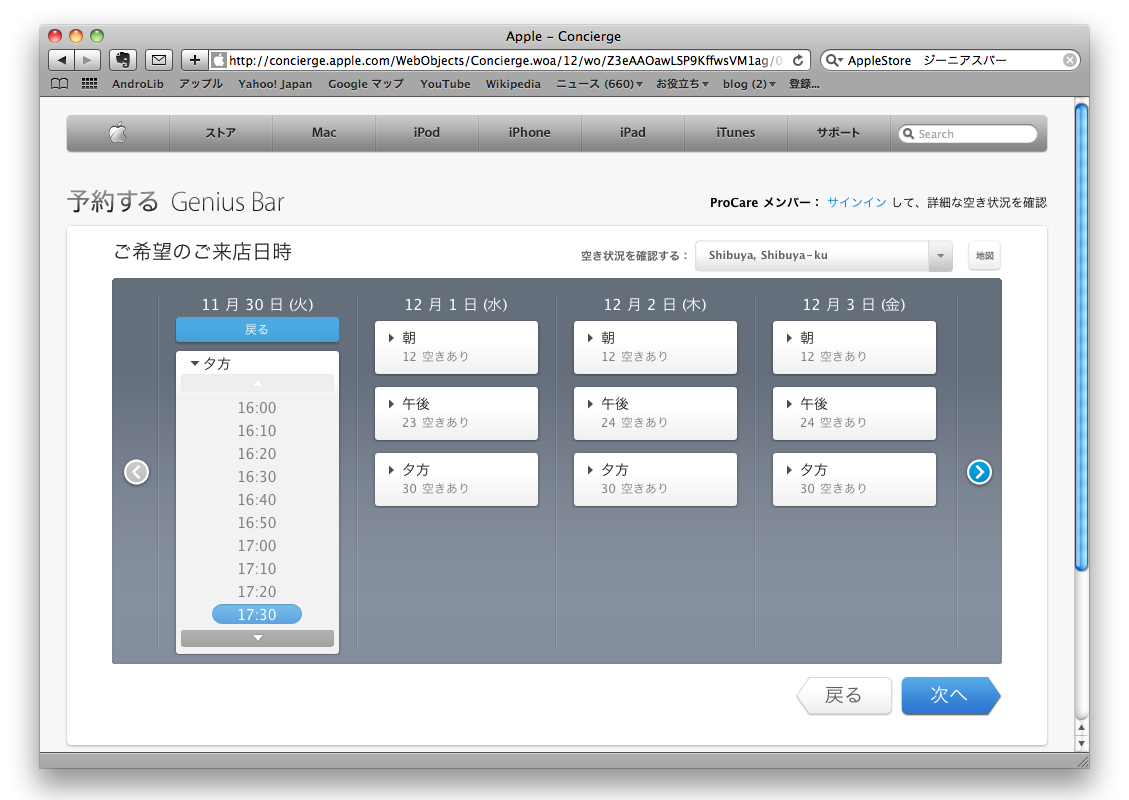This screenshot has height=800, width=1129.
Task: Expand 夕方 for 12月3日
Action: tap(855, 480)
